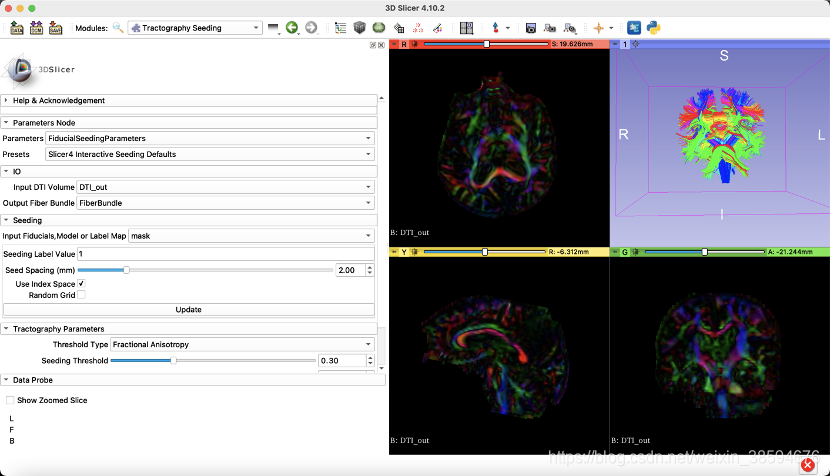Collapse the Parameters Node section
830x476 pixels.
coord(188,122)
